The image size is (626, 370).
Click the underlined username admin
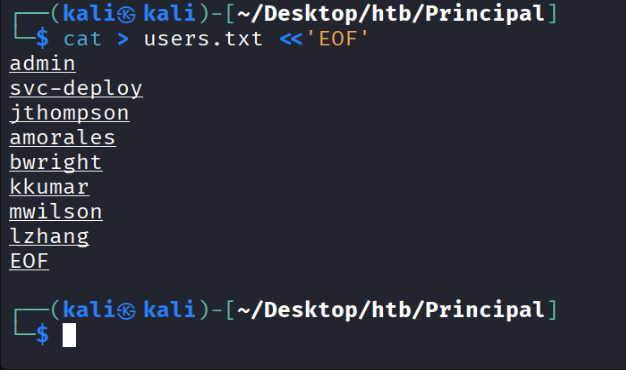[x=42, y=64]
